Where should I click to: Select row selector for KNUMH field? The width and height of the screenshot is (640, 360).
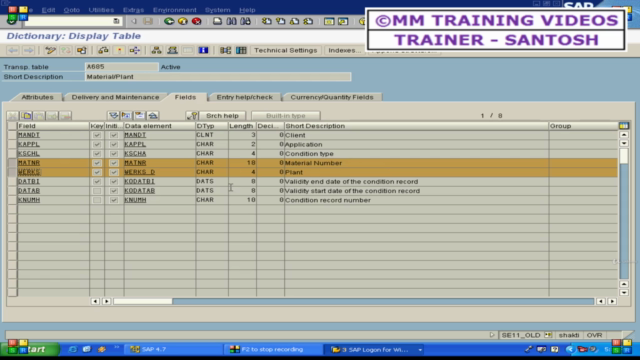click(x=12, y=200)
